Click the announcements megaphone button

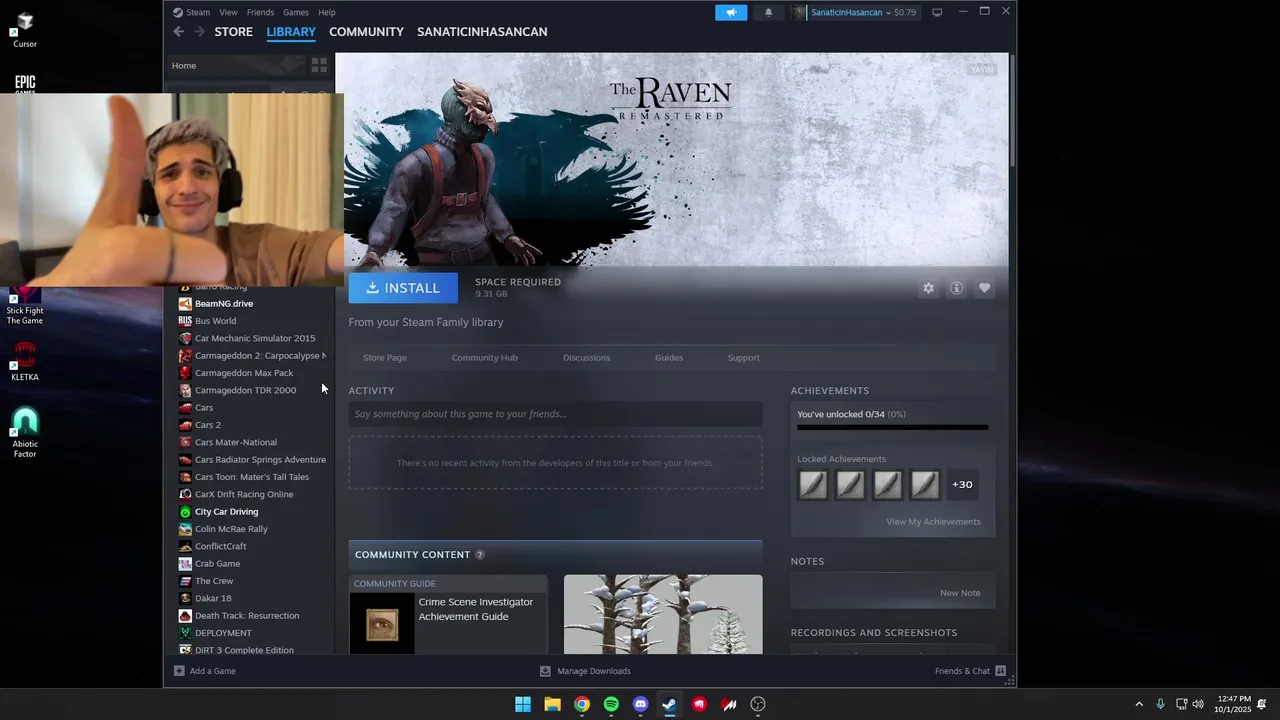pos(731,12)
